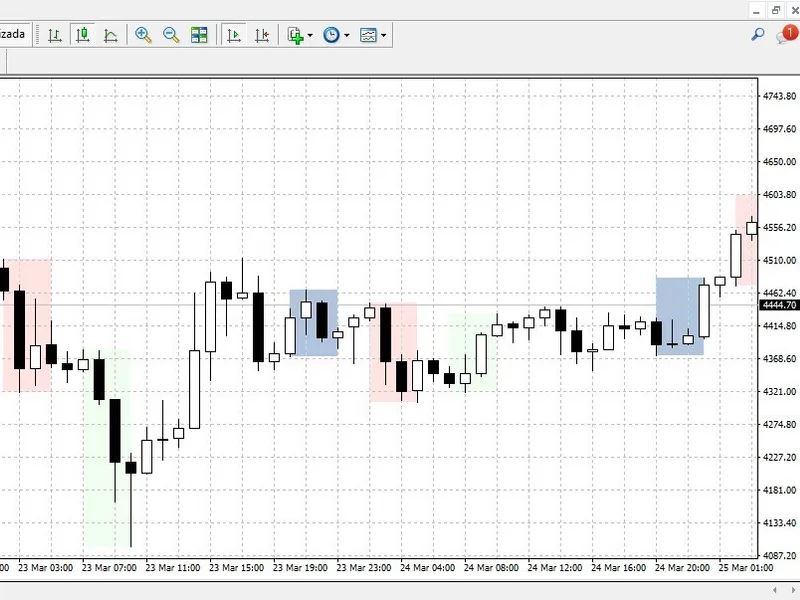Image resolution: width=800 pixels, height=600 pixels.
Task: Zoom in on the chart
Action: click(143, 35)
